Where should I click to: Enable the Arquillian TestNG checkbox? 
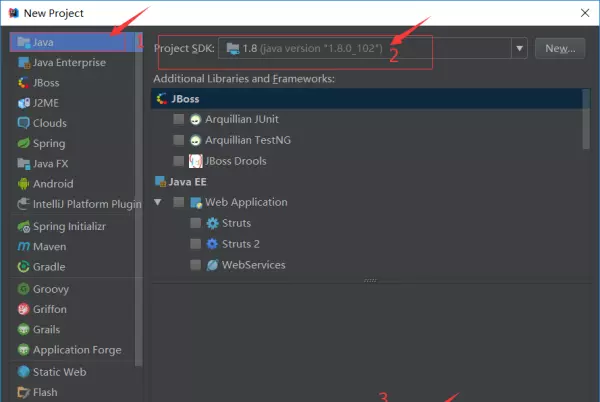pyautogui.click(x=179, y=140)
